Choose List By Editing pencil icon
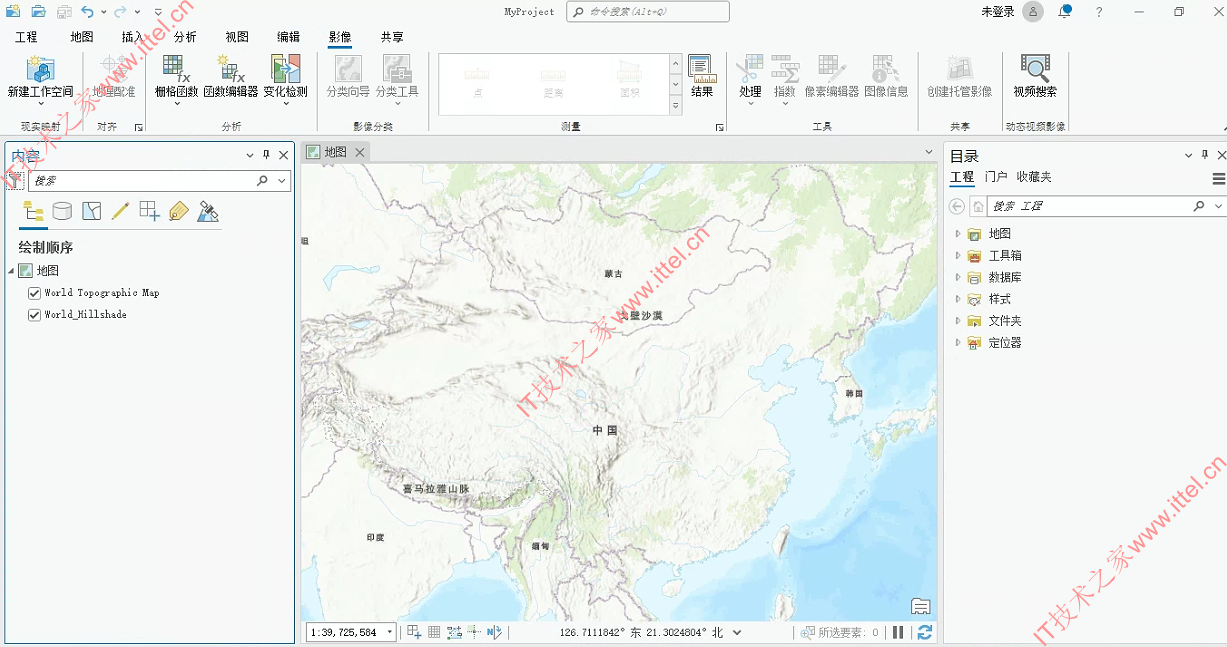This screenshot has width=1227, height=647. click(120, 211)
